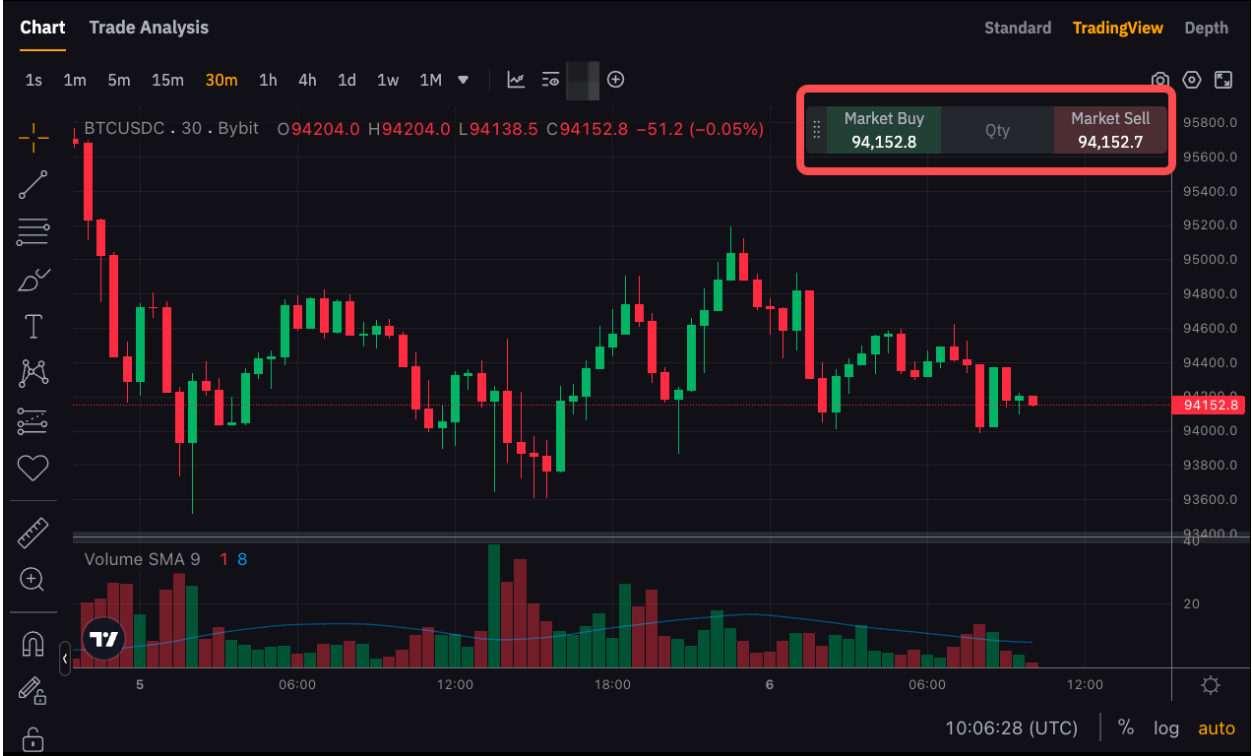Click the Market Sell button
This screenshot has width=1252, height=756.
[x=1110, y=130]
